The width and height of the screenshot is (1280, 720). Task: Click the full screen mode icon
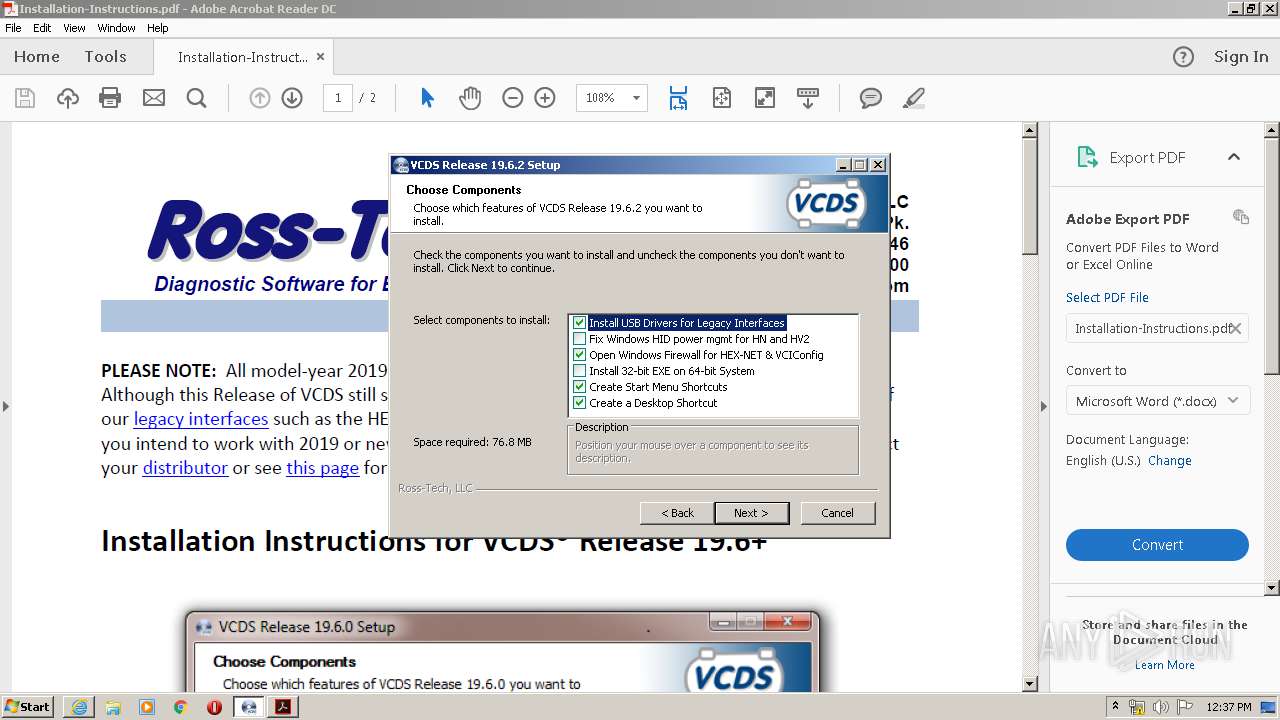(x=765, y=98)
